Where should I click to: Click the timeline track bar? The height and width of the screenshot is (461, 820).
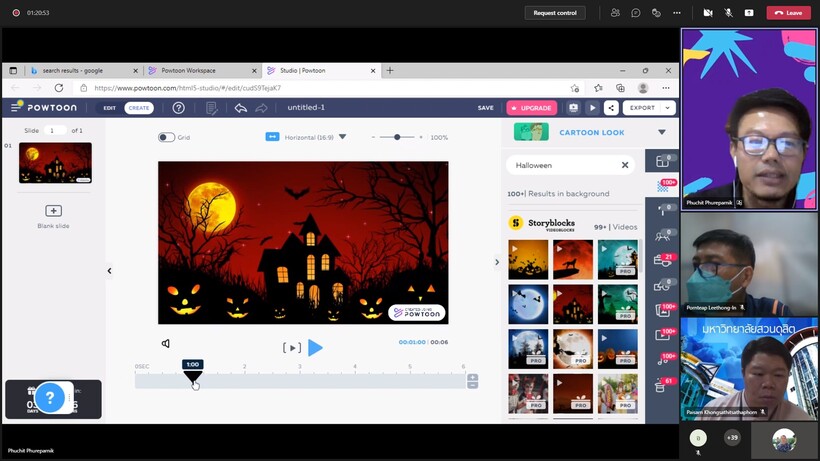(300, 381)
